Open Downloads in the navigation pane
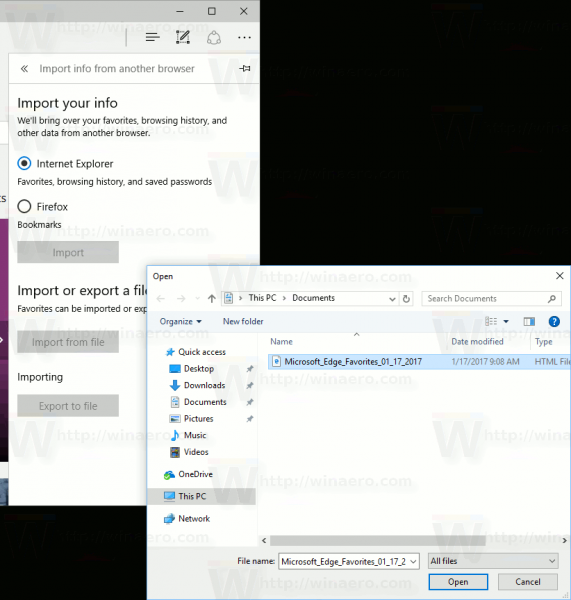 [197, 385]
